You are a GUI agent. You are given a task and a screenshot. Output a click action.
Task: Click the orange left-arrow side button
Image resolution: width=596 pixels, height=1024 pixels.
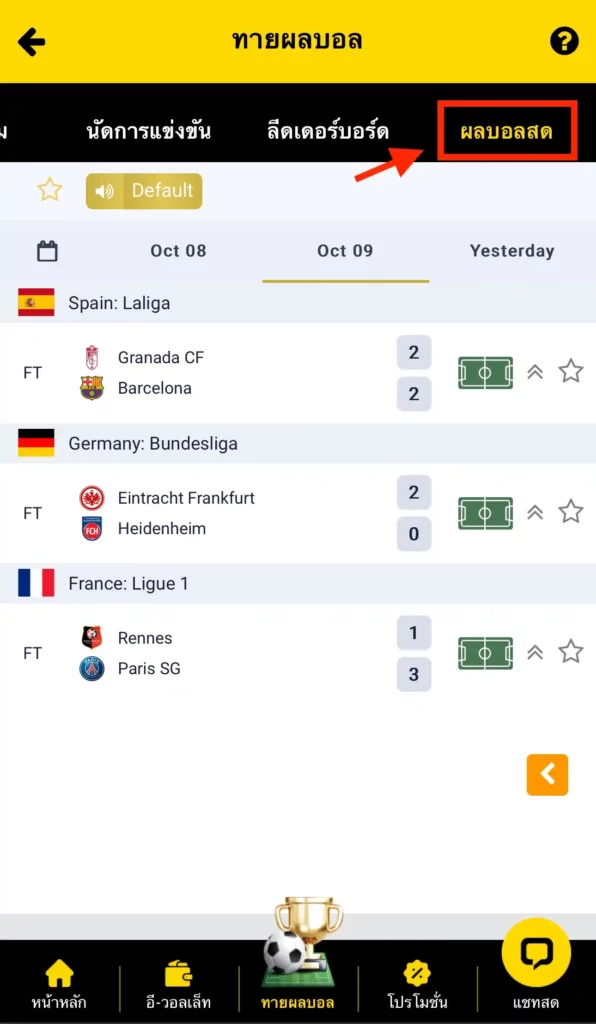(x=547, y=775)
